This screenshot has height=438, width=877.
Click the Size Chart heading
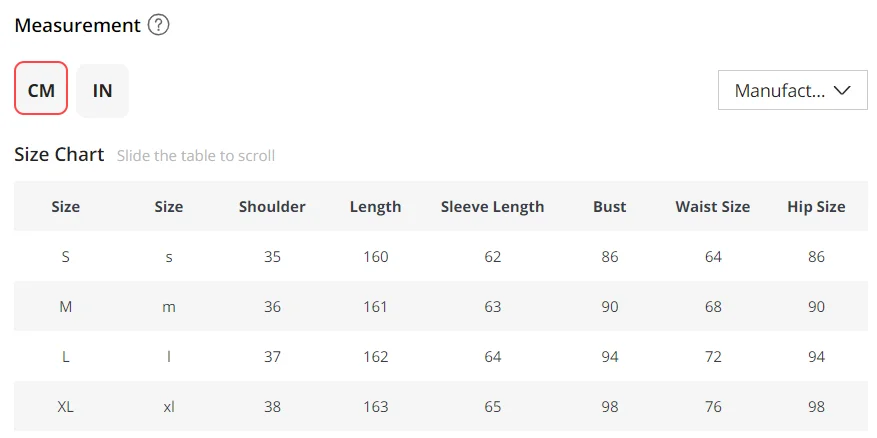tap(59, 155)
